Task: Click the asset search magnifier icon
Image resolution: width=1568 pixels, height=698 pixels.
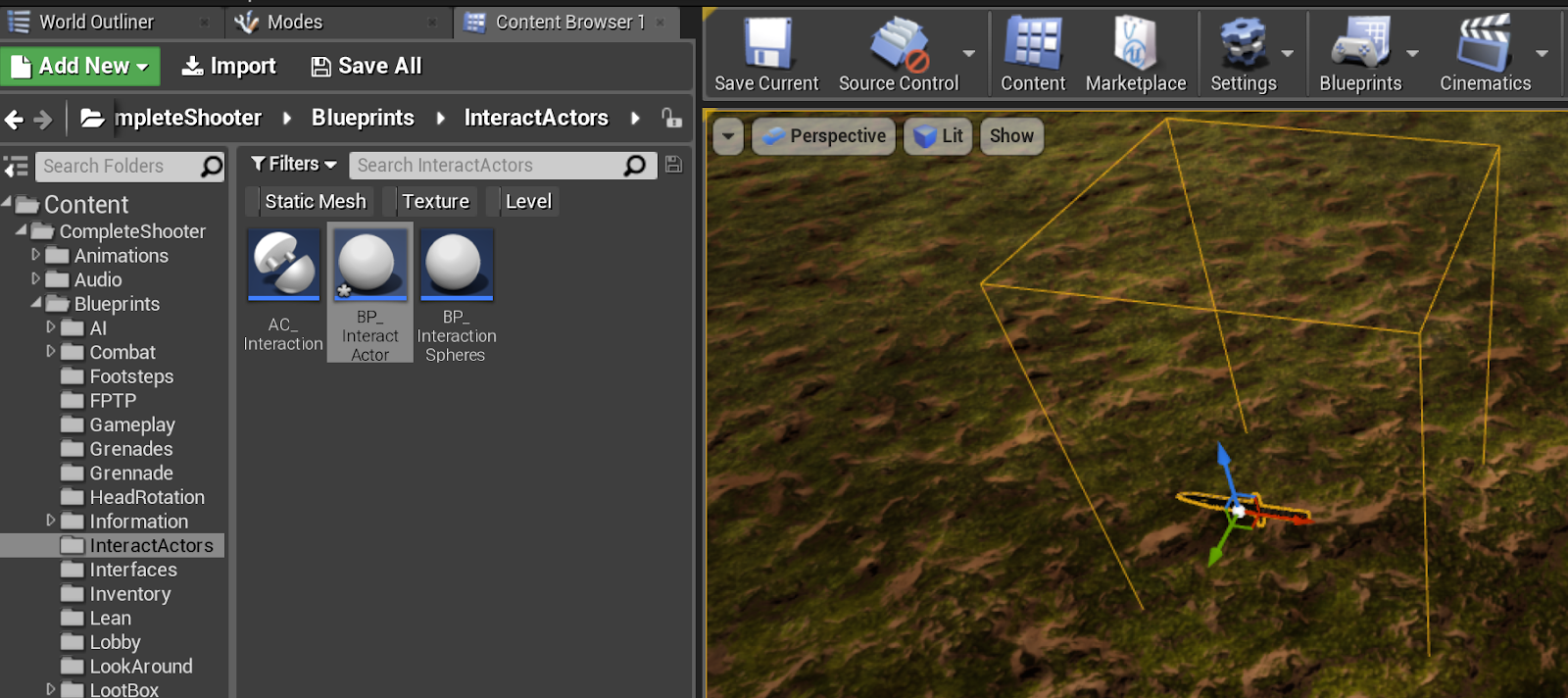Action: 635,166
